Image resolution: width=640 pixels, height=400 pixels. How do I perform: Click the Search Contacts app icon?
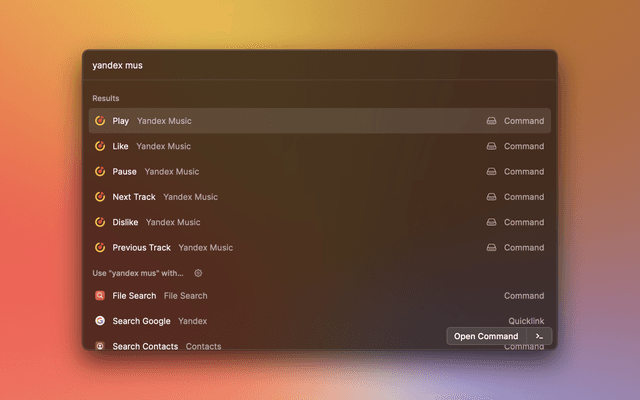(100, 346)
